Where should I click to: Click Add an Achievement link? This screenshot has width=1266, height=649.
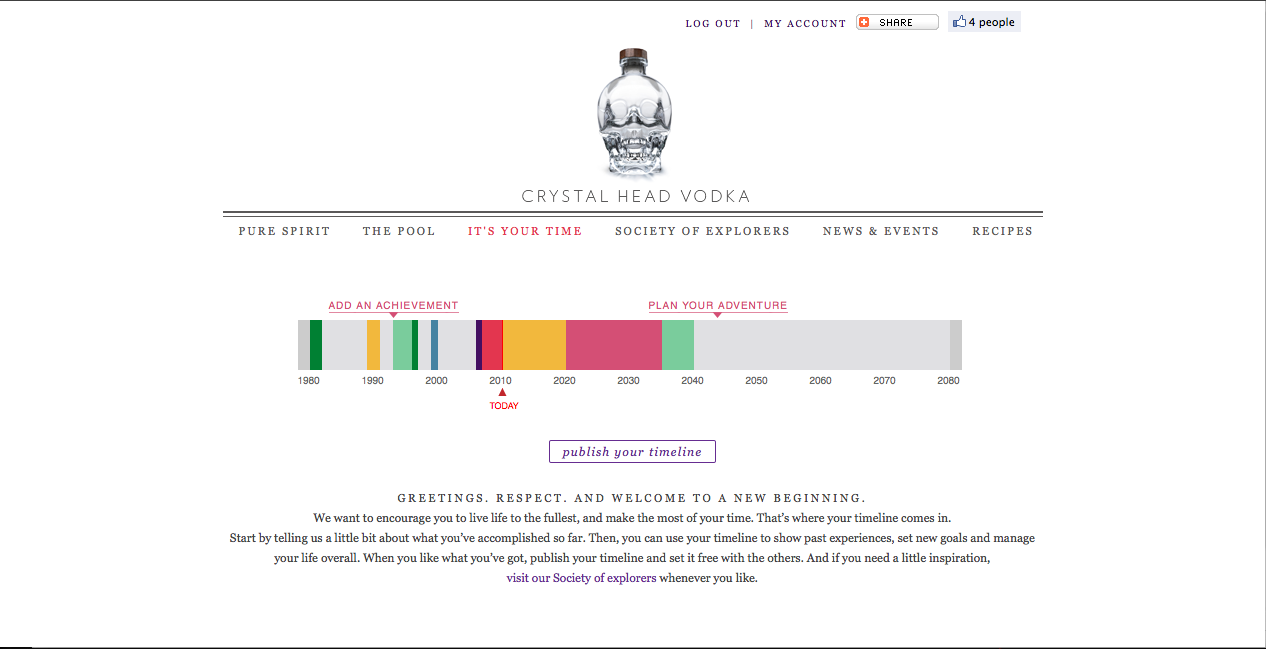(393, 306)
